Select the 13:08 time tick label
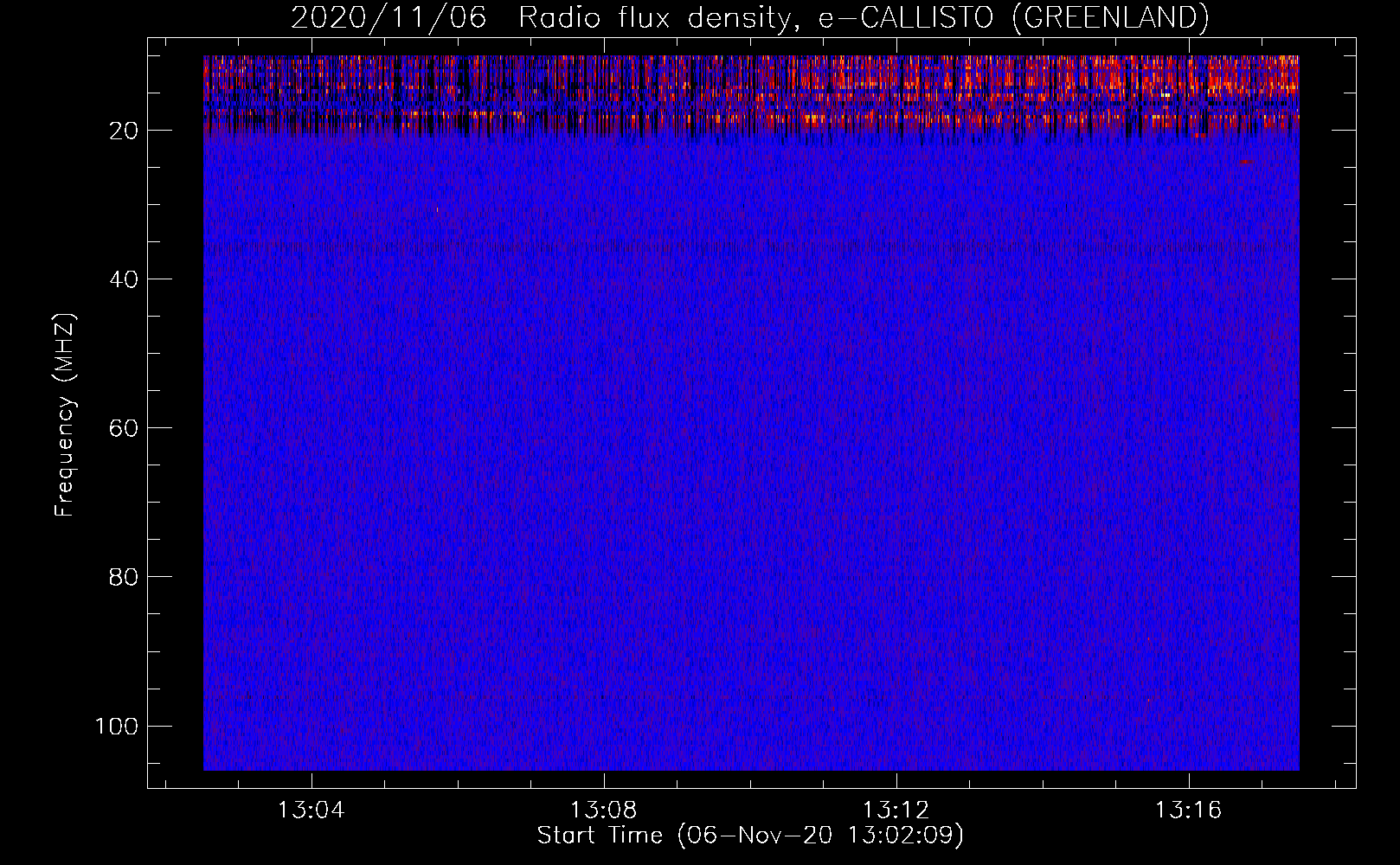This screenshot has width=1400, height=865. click(603, 811)
